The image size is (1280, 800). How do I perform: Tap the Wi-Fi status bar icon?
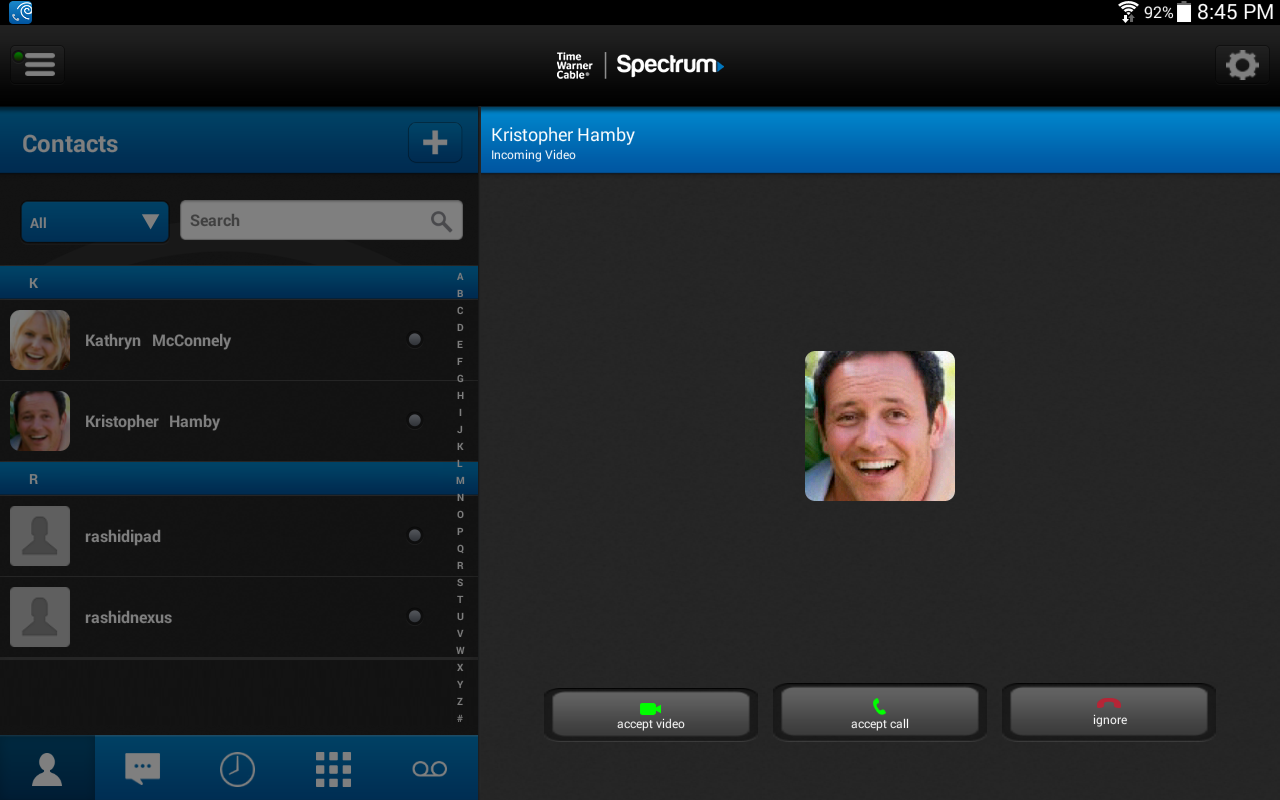click(1128, 12)
